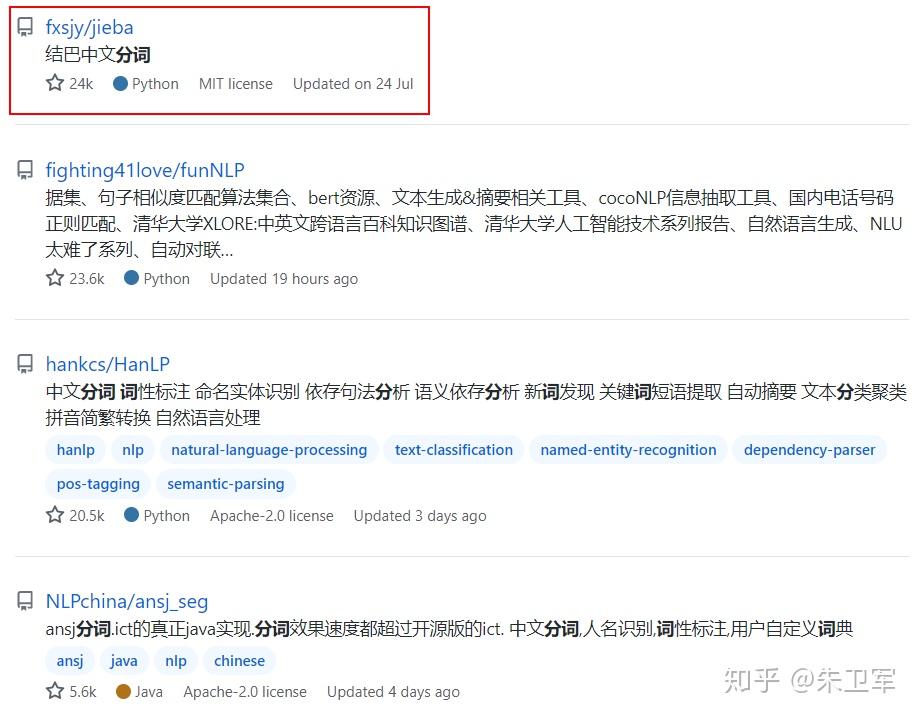Click the repository icon beside fighting41love/funNLP

coord(25,170)
